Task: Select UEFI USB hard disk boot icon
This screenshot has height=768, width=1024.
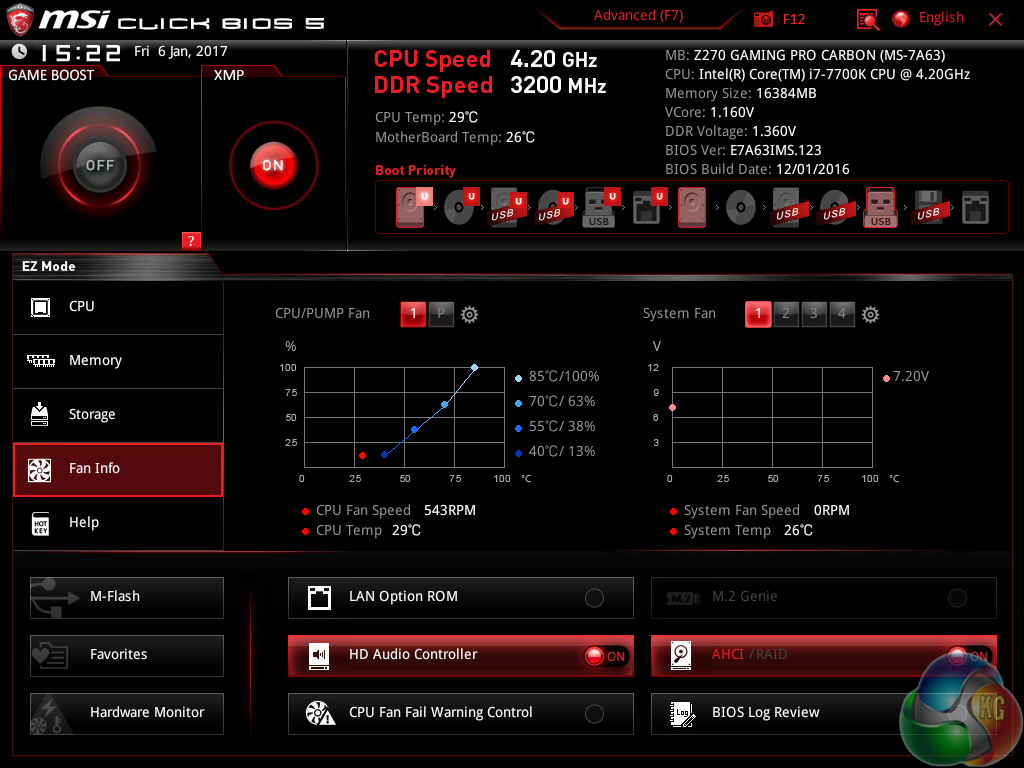Action: (507, 208)
